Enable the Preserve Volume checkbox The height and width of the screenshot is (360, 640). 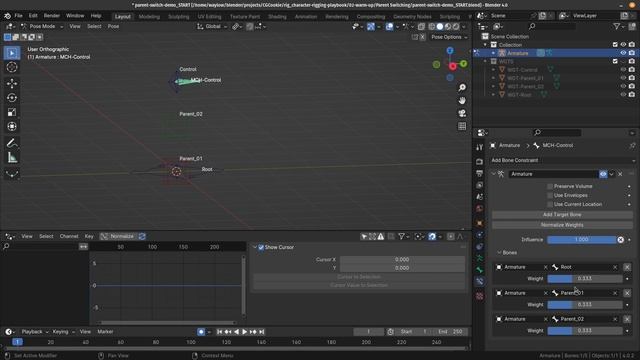coord(550,187)
